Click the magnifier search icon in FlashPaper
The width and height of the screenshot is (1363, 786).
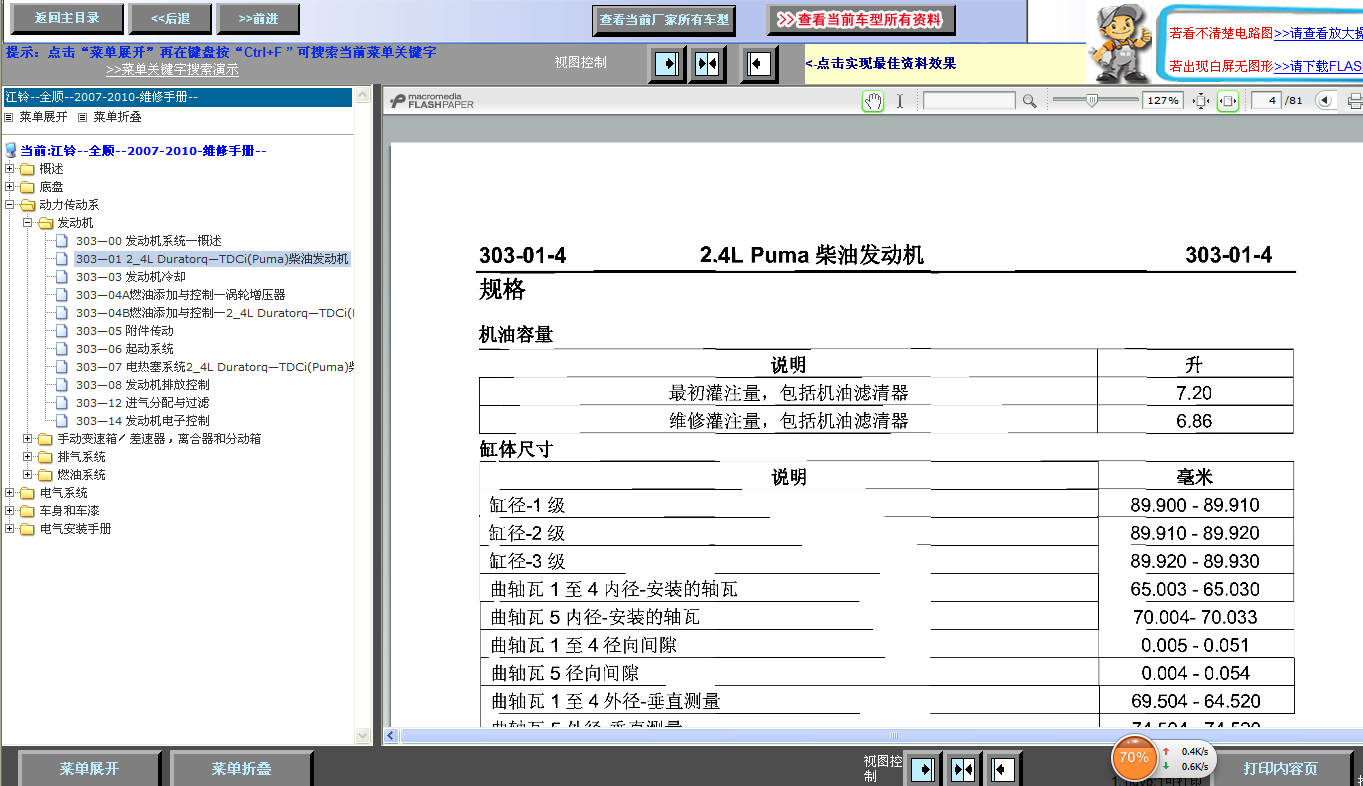[x=1029, y=101]
